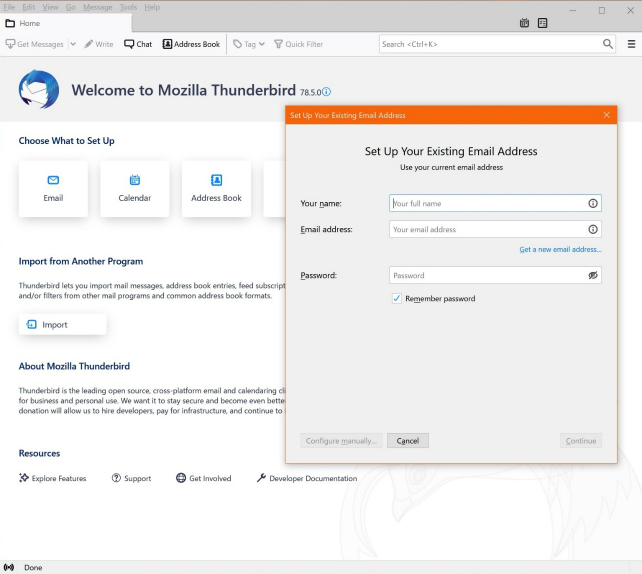Viewport: 642px width, 574px height.
Task: Click the Thunderbird logo
Action: (x=38, y=89)
